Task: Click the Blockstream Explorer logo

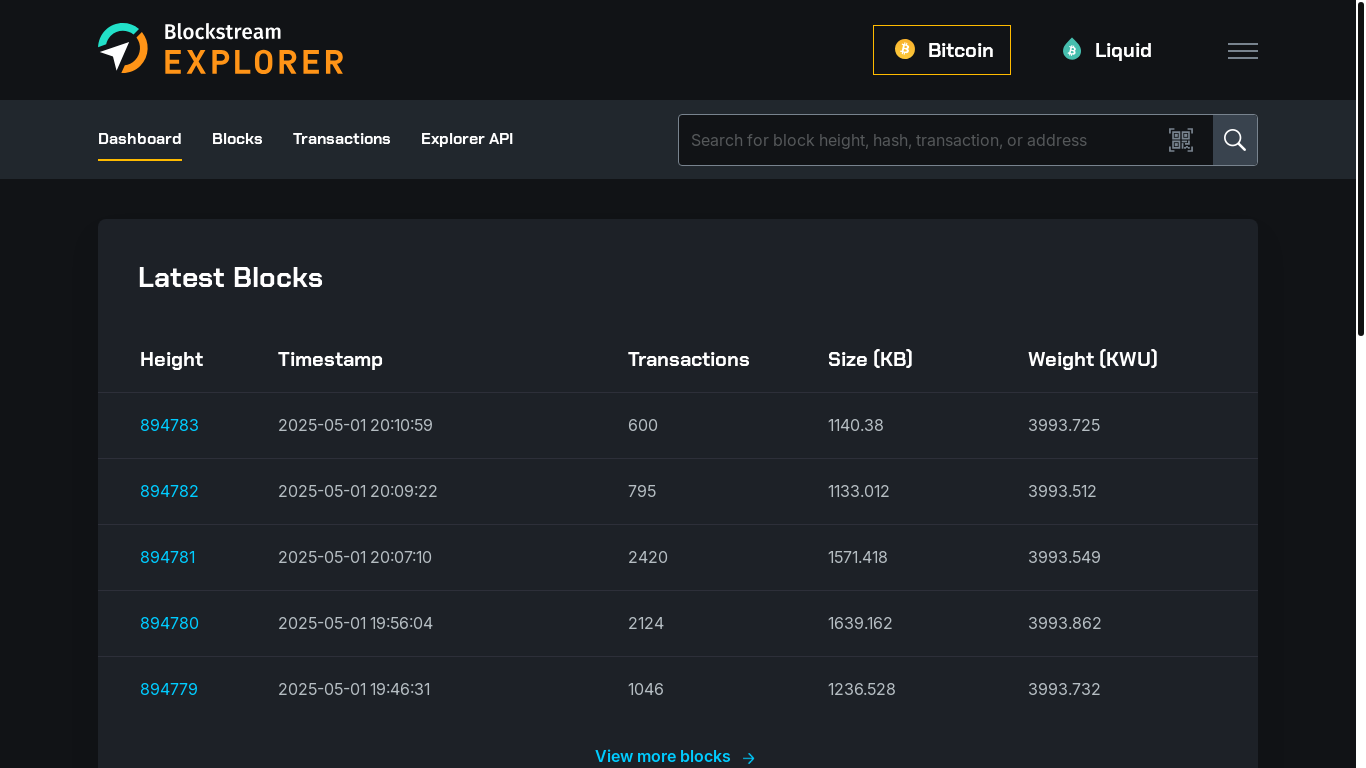Action: pyautogui.click(x=221, y=49)
